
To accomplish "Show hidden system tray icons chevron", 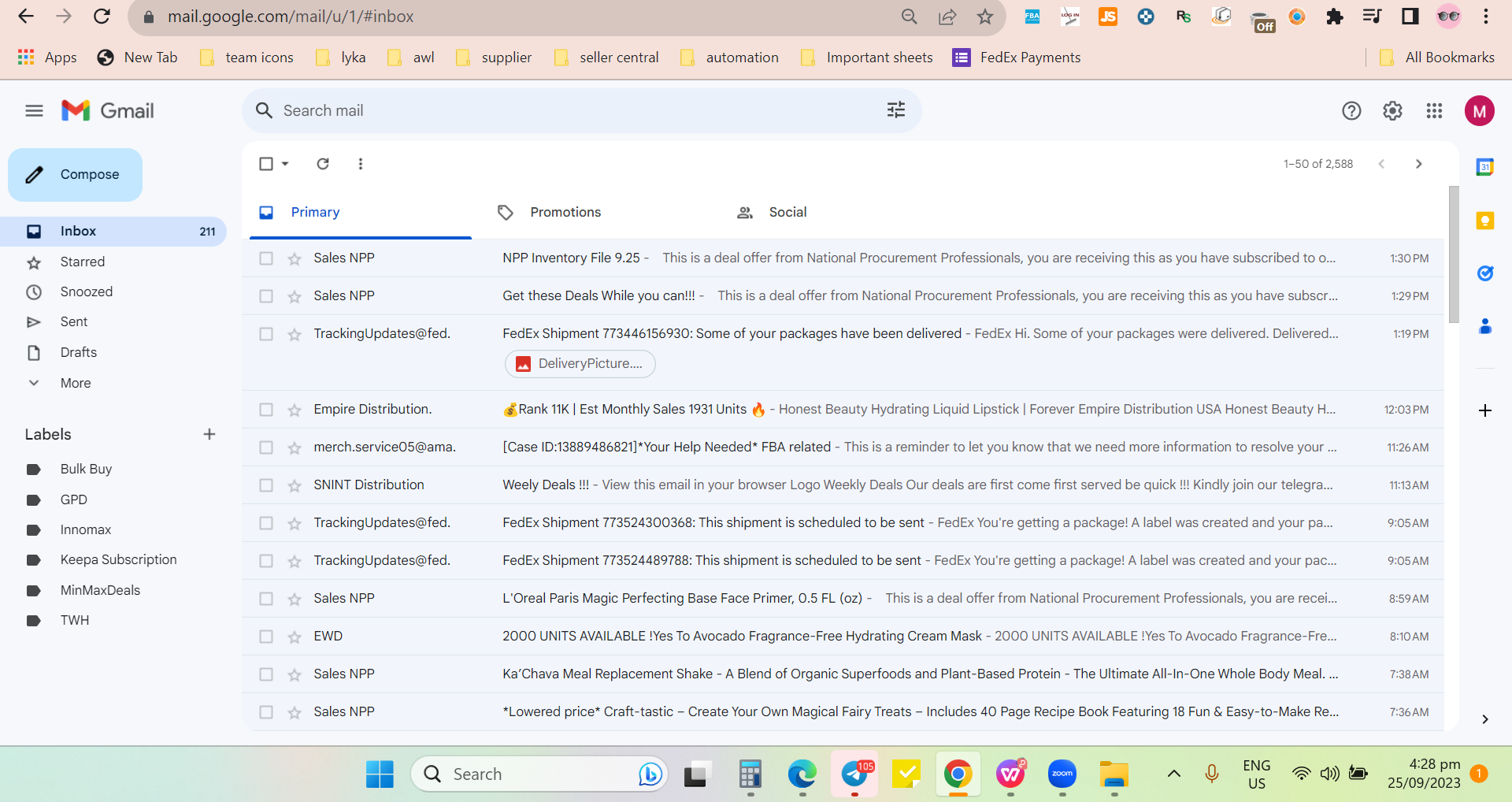I will click(x=1174, y=774).
